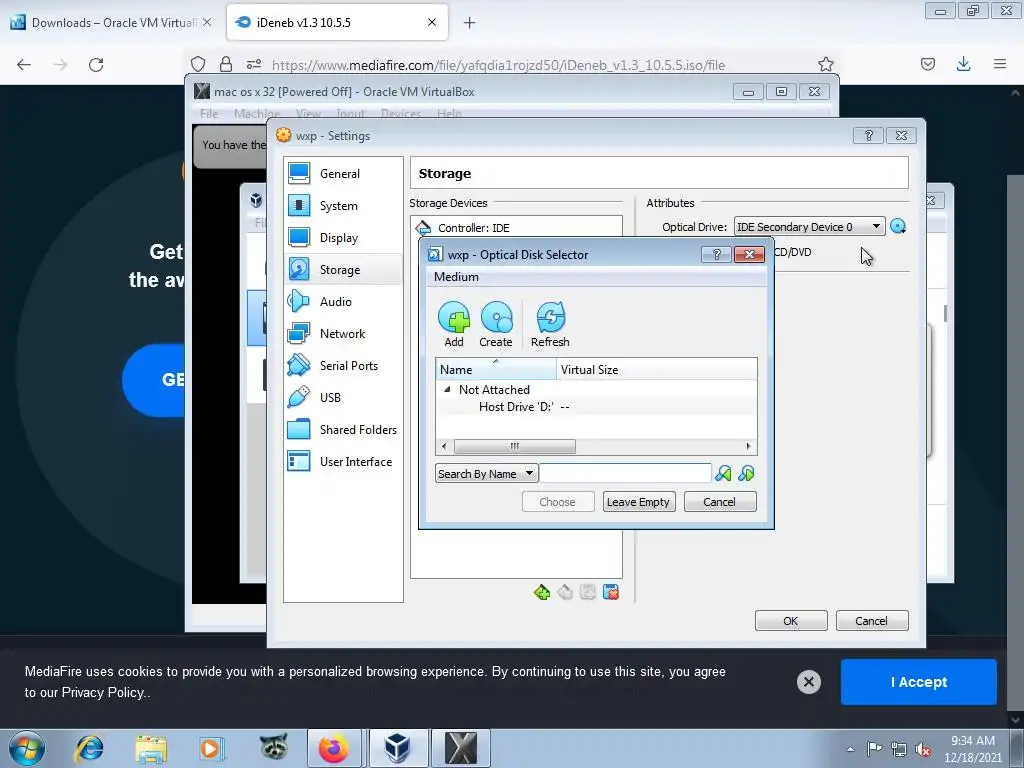Open Help menu in mac os x 32 window
This screenshot has width=1024, height=768.
[x=449, y=114]
